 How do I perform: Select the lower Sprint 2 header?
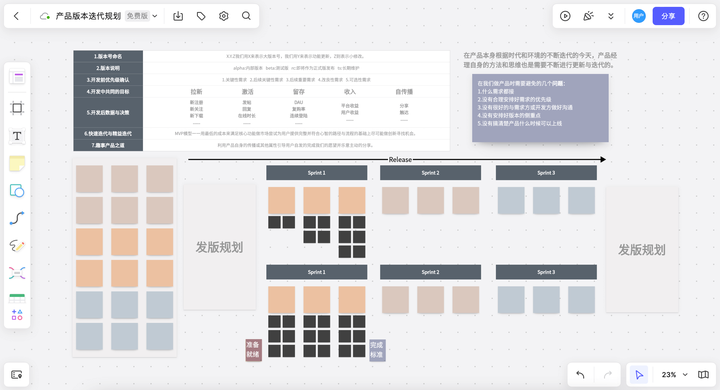click(x=430, y=272)
